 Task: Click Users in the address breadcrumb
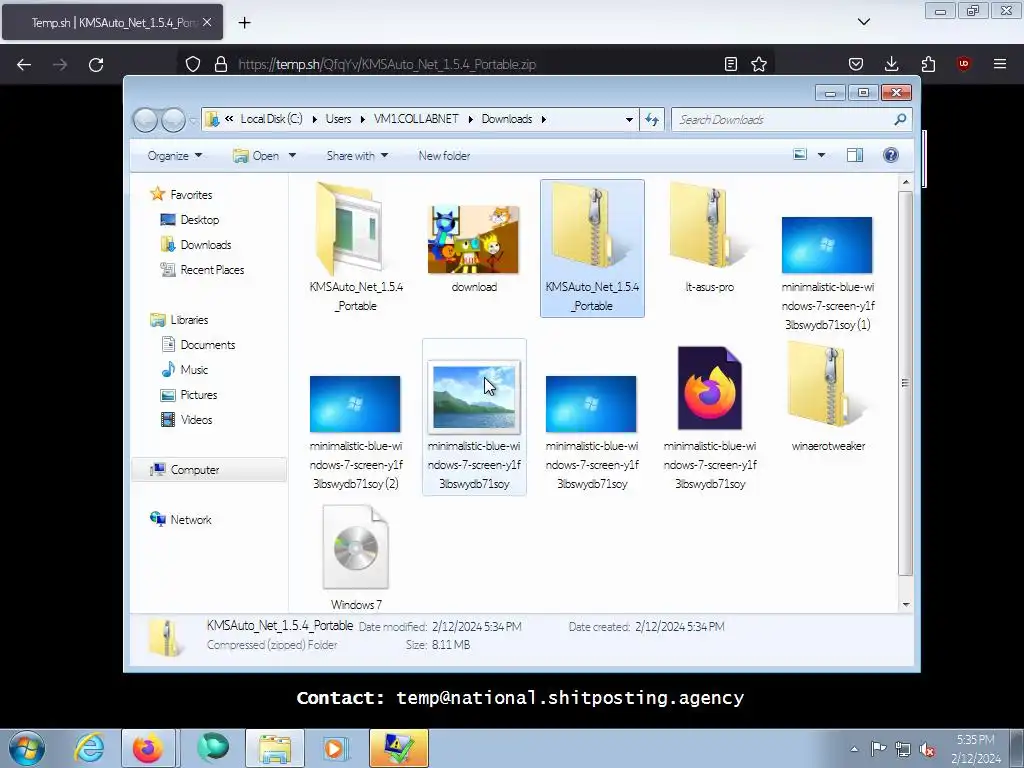tap(338, 119)
